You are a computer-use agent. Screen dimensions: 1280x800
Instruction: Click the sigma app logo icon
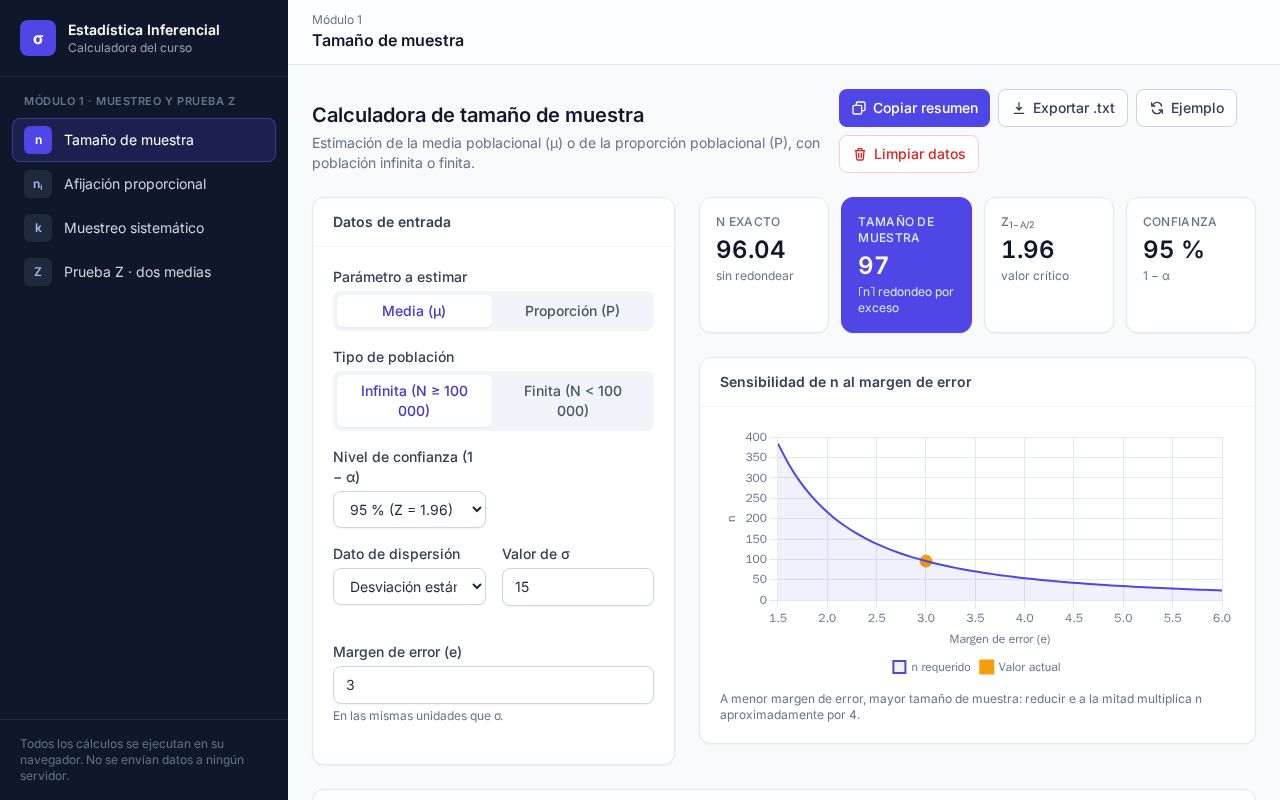pos(38,38)
